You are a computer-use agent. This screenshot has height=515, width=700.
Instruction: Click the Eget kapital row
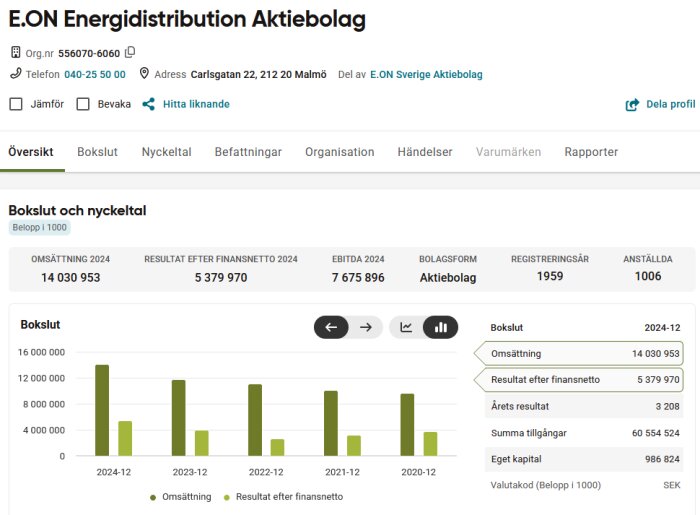584,459
